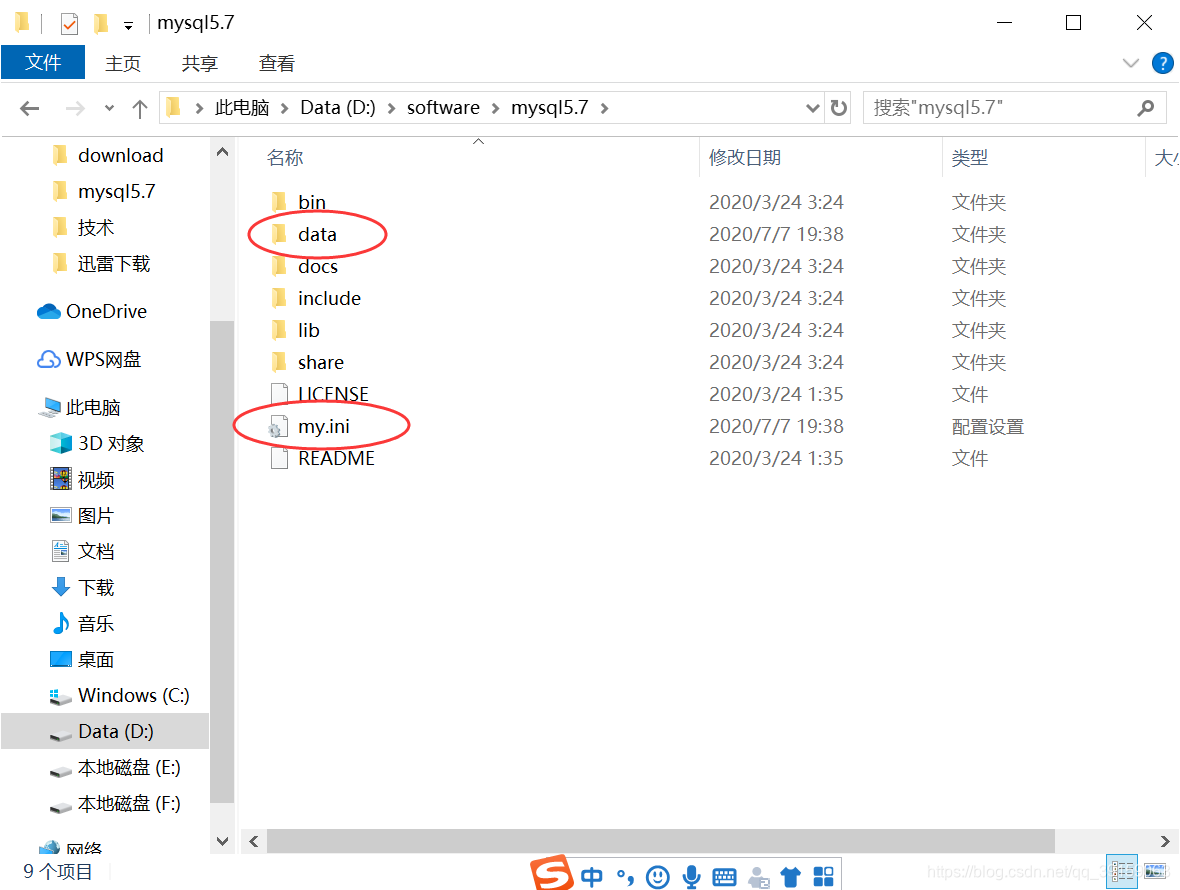Viewport: 1180px width, 890px height.
Task: Select the data folder
Action: pos(317,234)
